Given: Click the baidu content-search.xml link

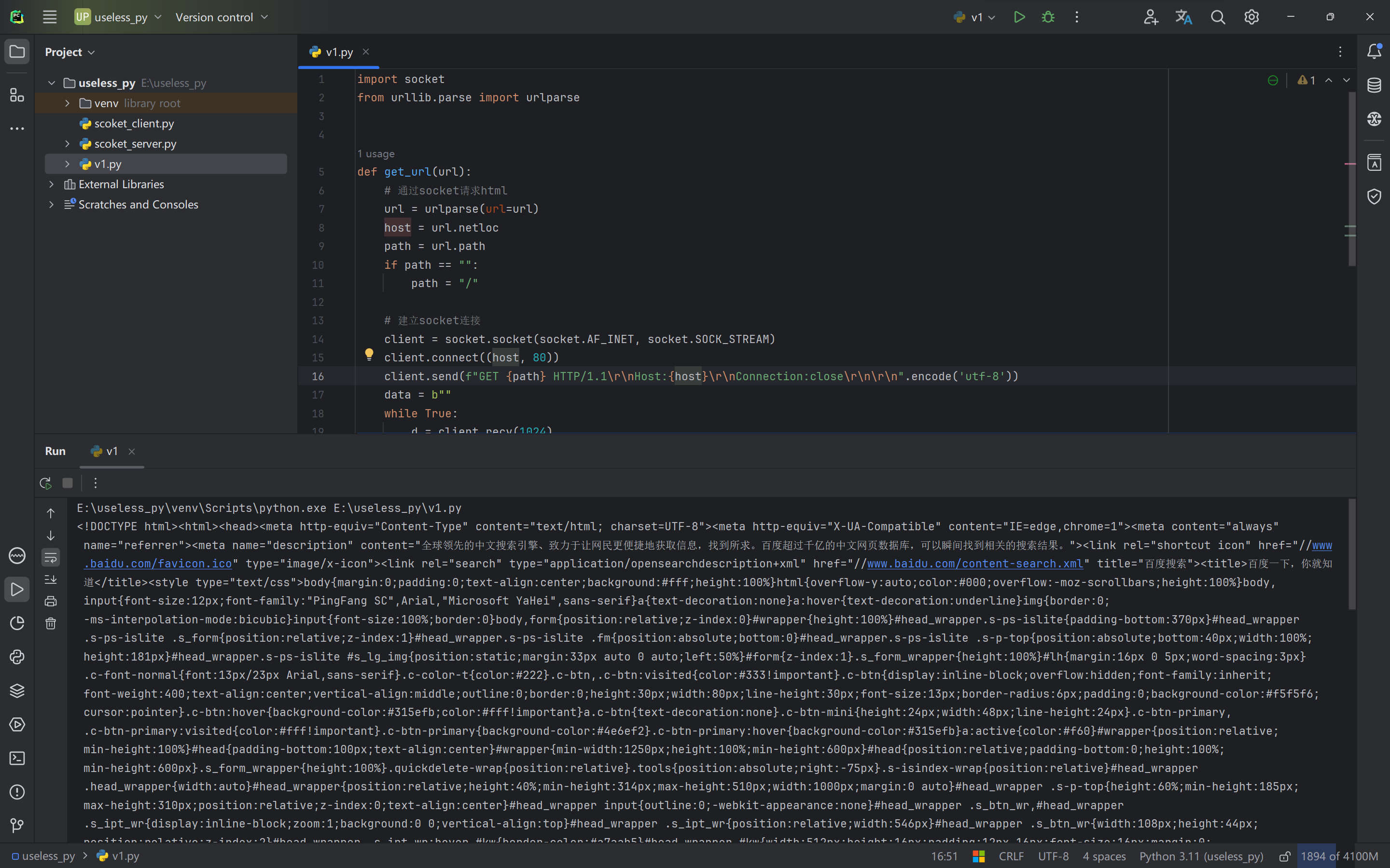Looking at the screenshot, I should (x=974, y=564).
